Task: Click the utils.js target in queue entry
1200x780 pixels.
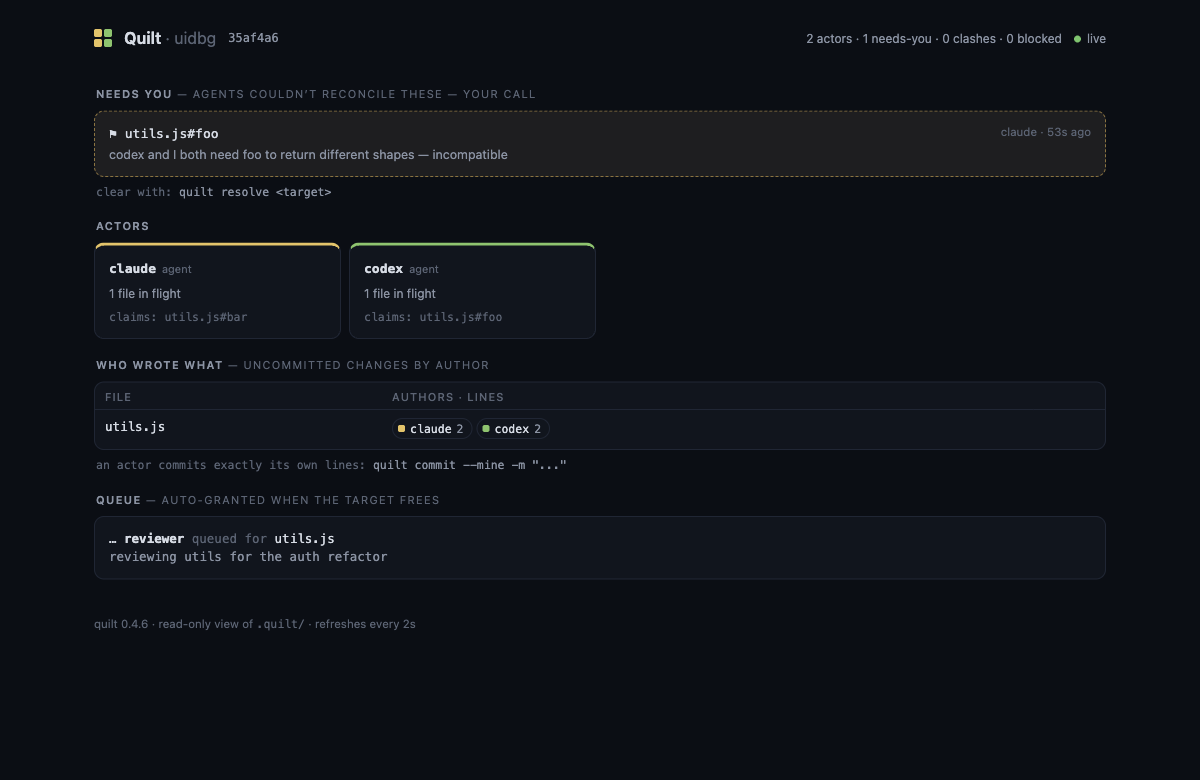Action: [304, 539]
